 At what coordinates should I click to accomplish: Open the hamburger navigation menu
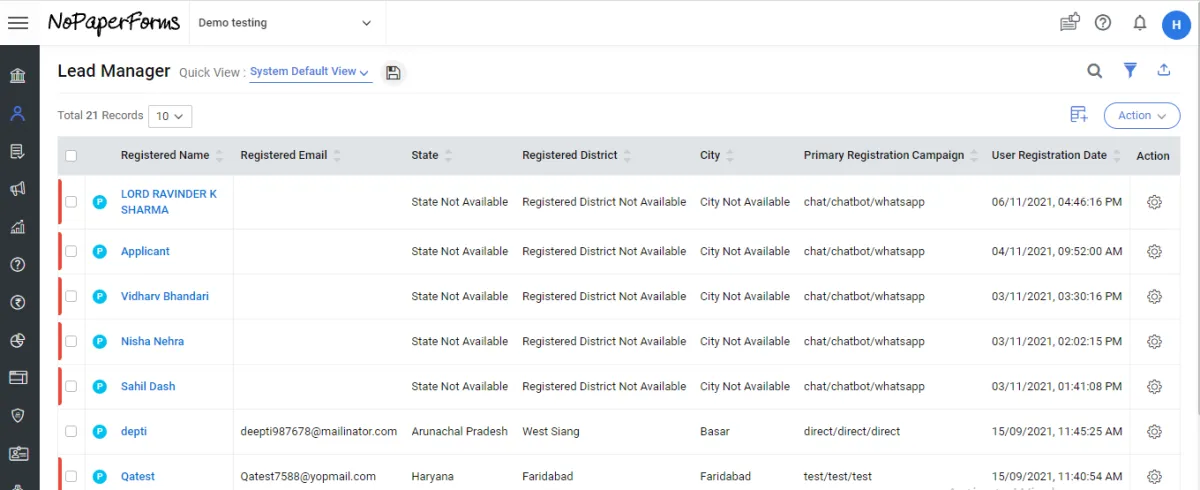pos(18,23)
